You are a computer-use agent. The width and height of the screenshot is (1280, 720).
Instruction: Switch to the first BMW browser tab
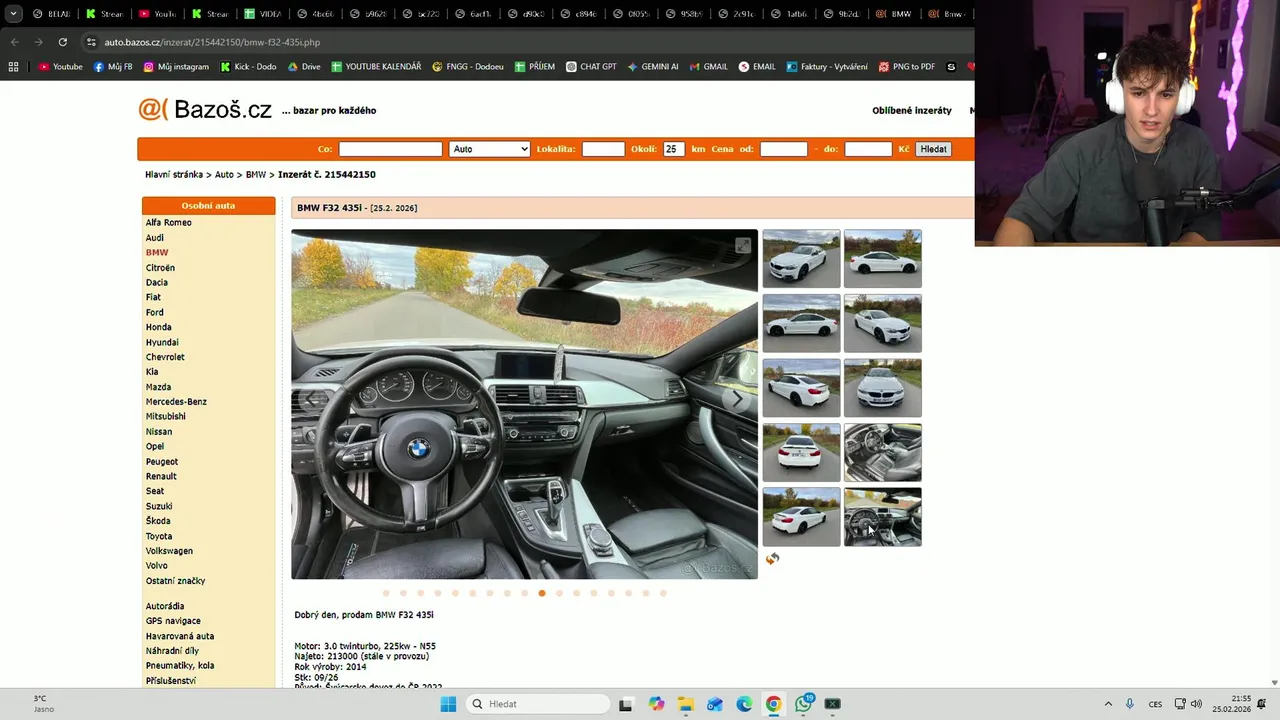point(894,14)
